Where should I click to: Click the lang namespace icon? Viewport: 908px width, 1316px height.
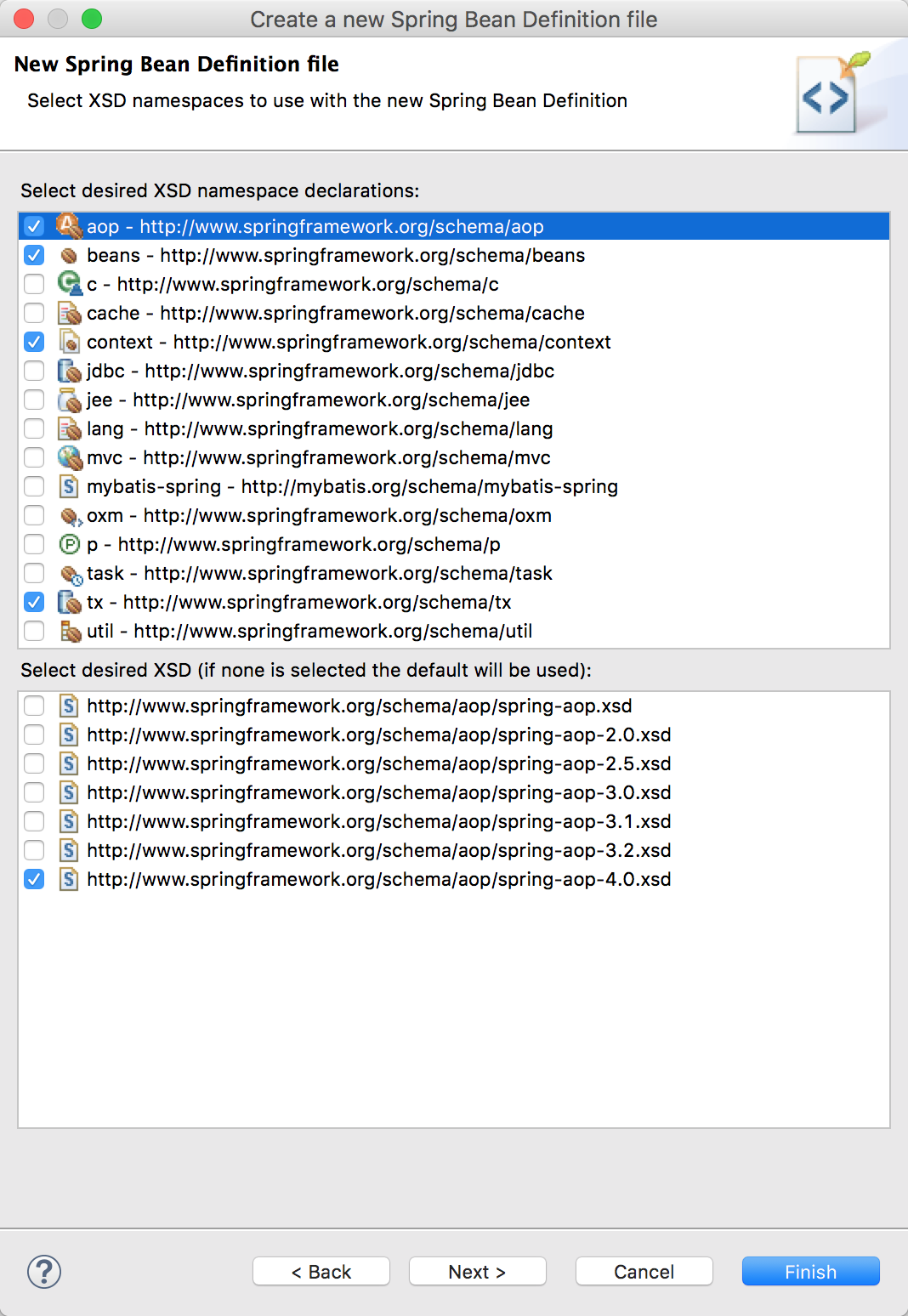[69, 428]
